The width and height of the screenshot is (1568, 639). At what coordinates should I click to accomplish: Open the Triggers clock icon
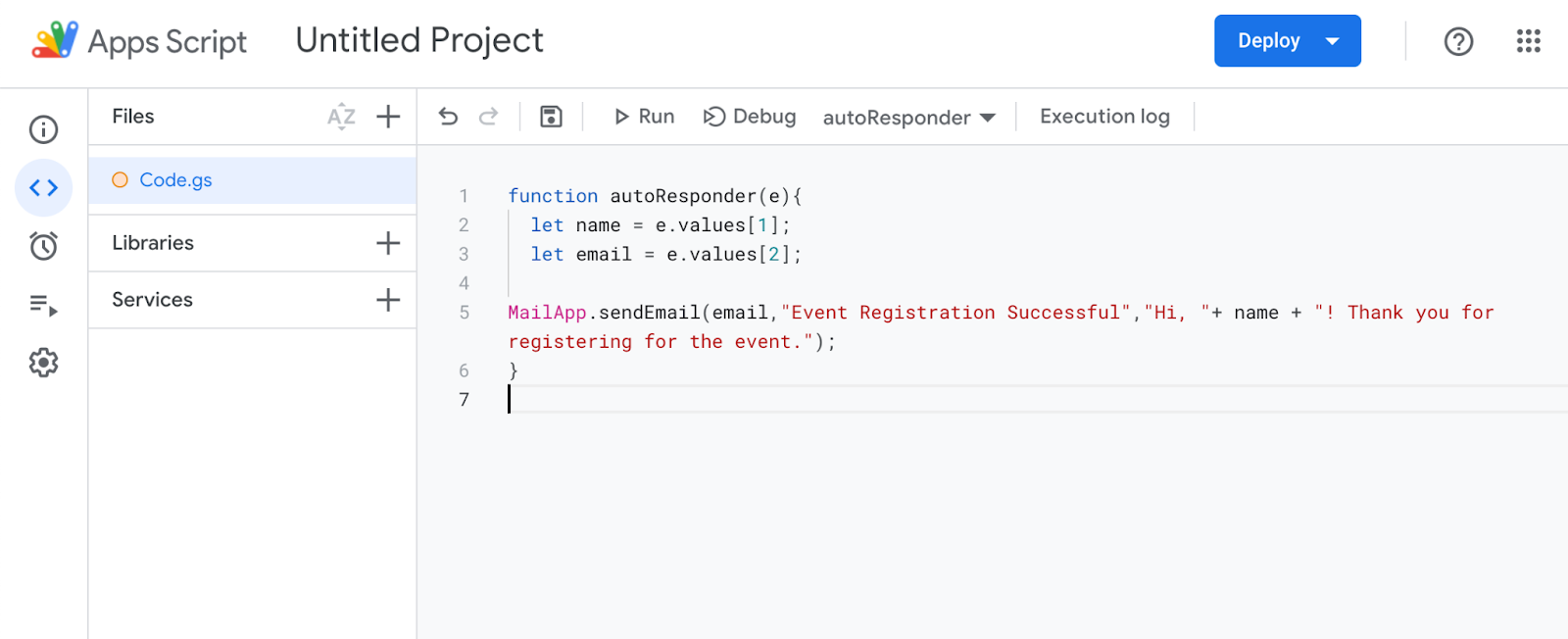pyautogui.click(x=43, y=245)
